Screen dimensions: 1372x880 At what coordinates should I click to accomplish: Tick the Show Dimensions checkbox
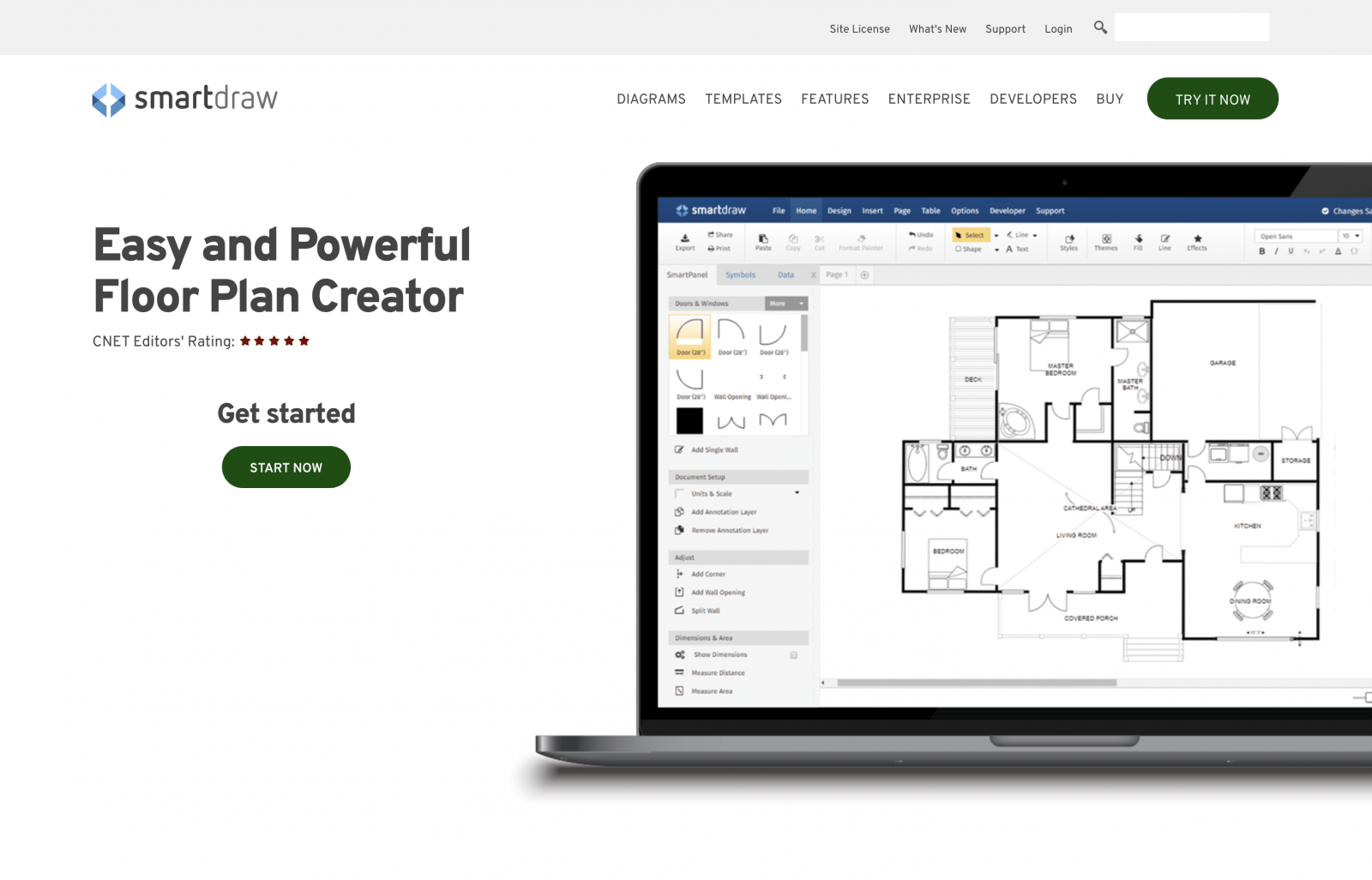pyautogui.click(x=794, y=655)
